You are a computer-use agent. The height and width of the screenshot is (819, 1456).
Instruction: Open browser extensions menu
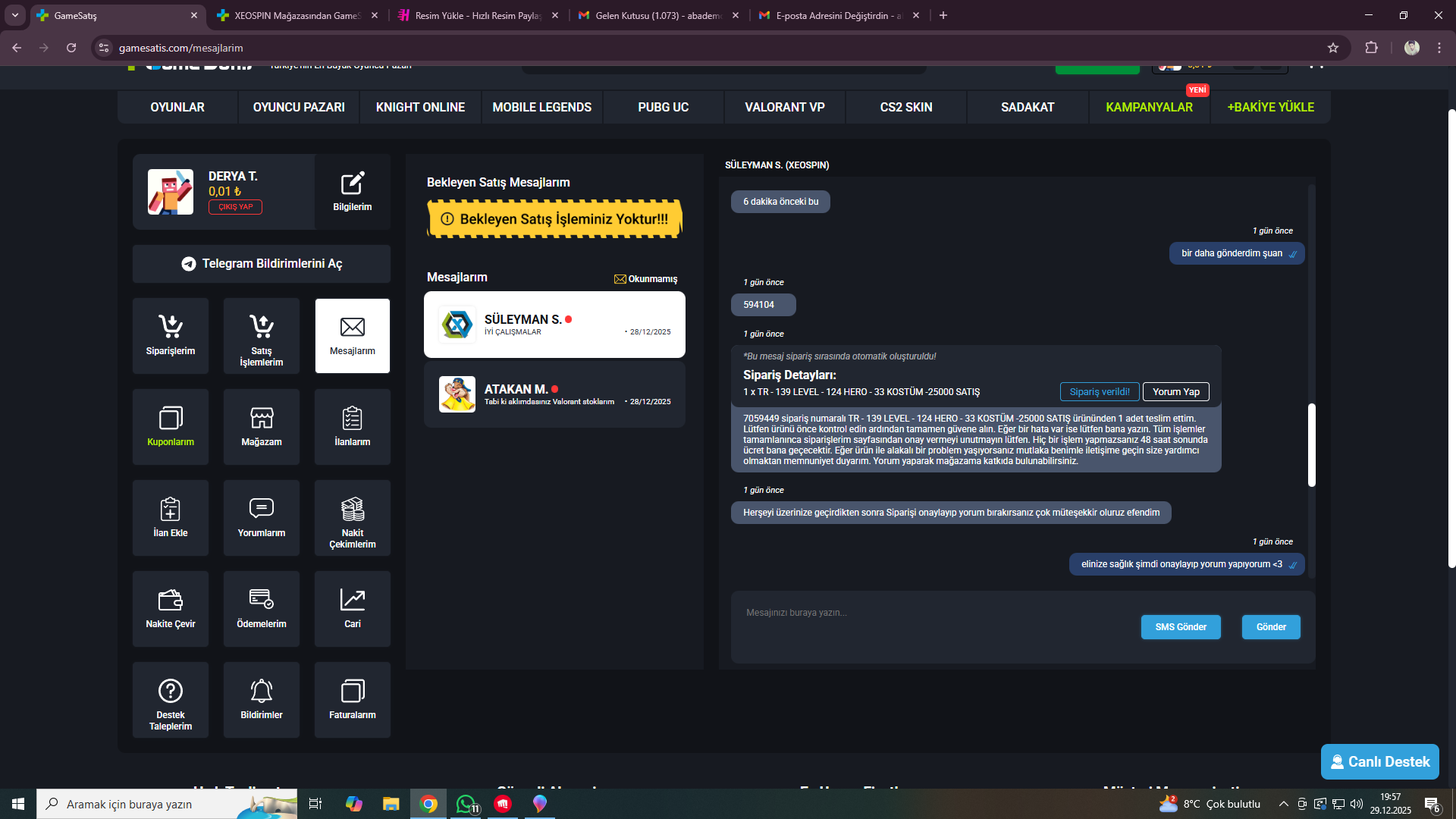pos(1371,48)
